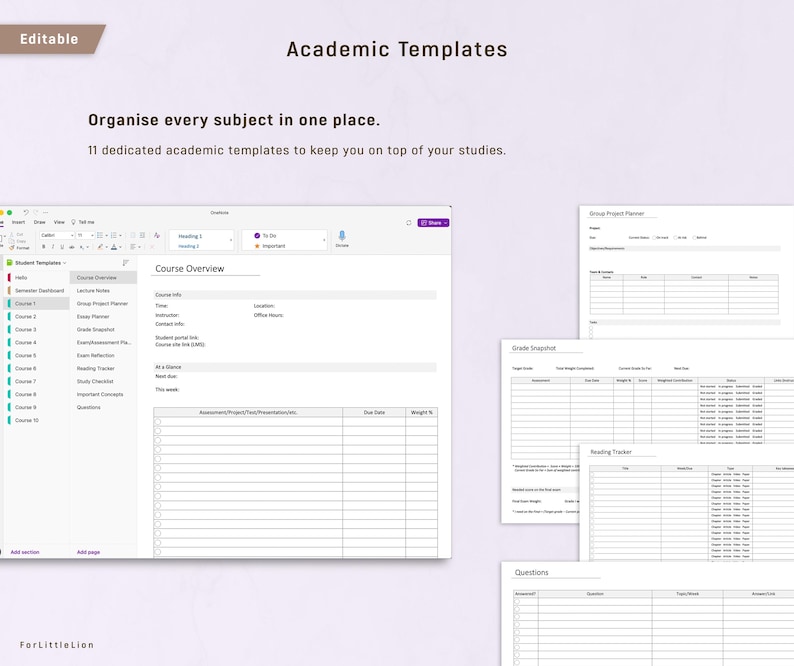Click the Add section link

pyautogui.click(x=25, y=552)
